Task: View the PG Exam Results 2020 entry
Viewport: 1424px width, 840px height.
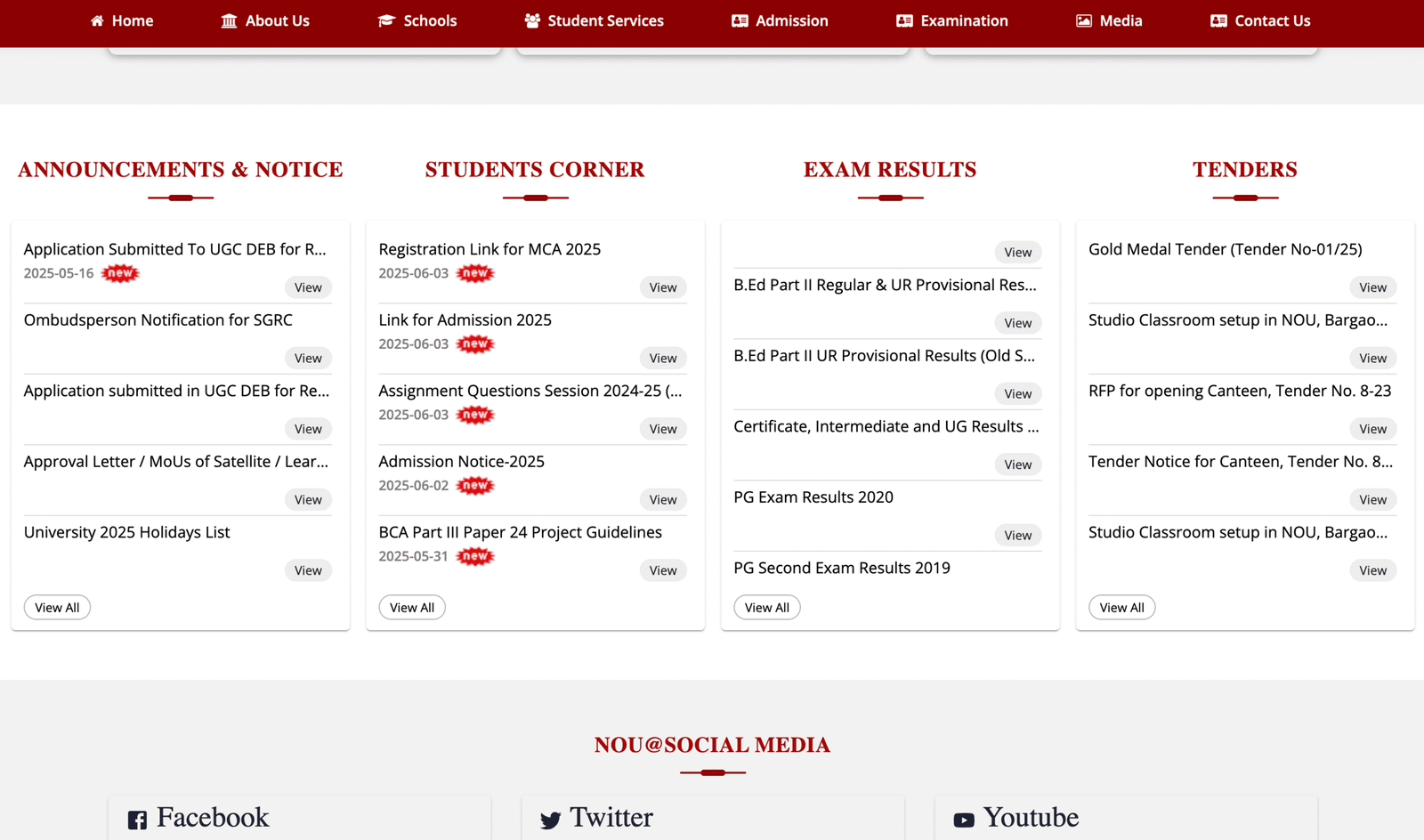Action: coord(1017,535)
